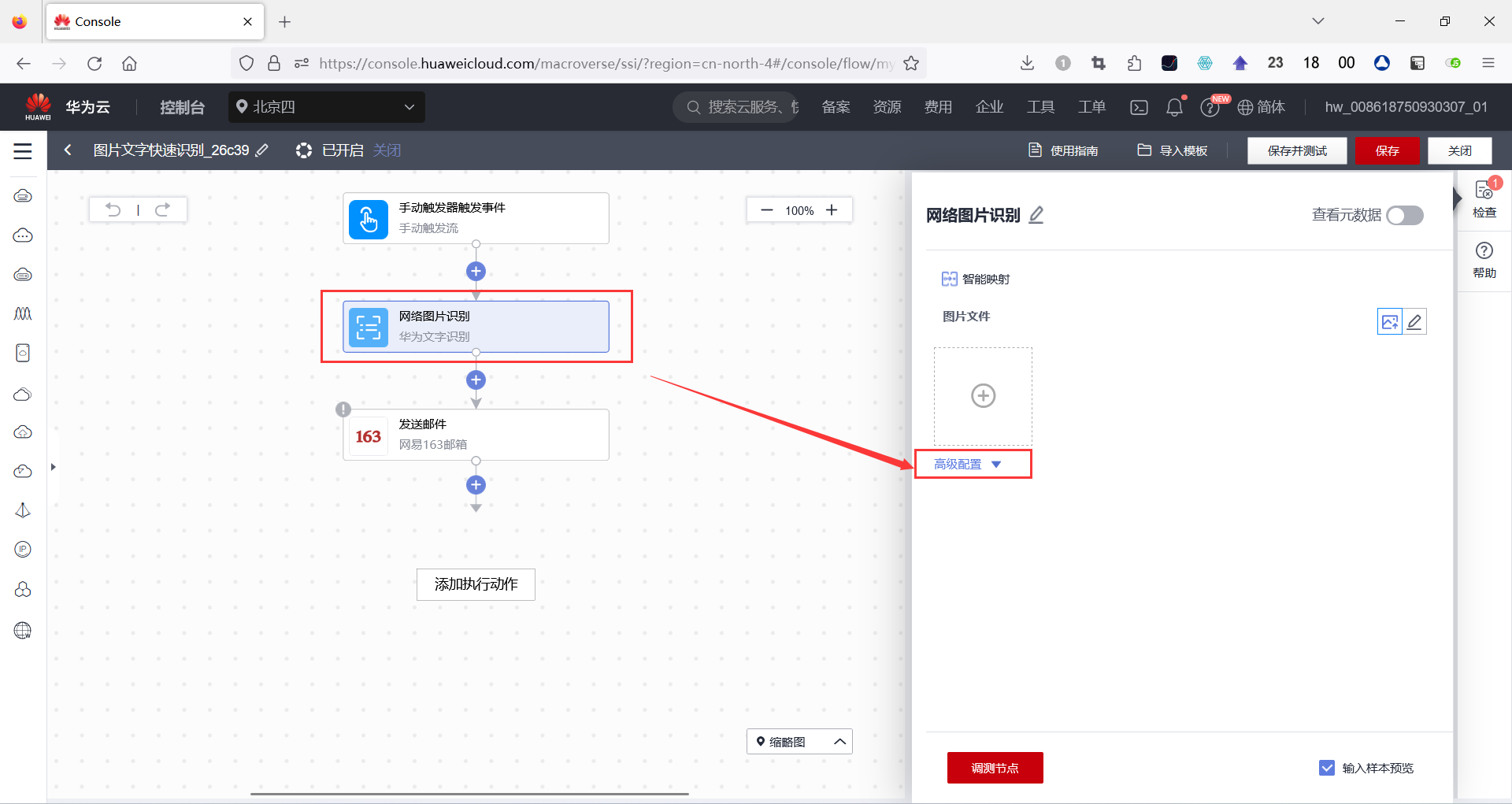The image size is (1512, 804).
Task: Click 关闭 link beside 已开启 status
Action: [x=387, y=150]
